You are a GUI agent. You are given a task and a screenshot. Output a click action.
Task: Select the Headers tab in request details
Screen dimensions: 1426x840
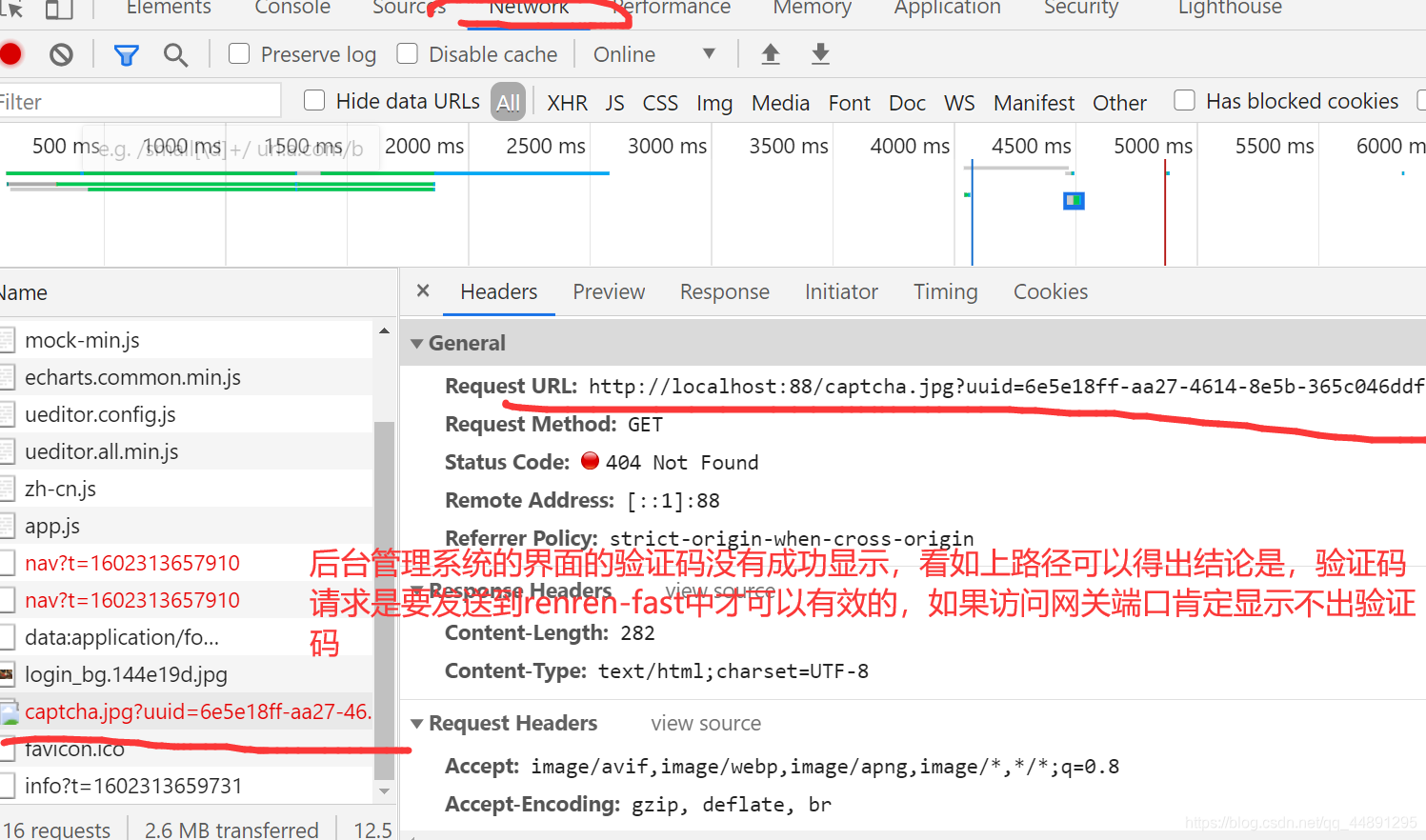pos(499,291)
